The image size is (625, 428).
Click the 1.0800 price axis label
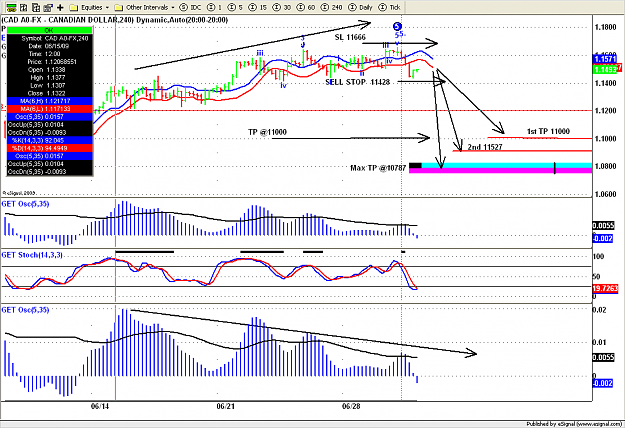(x=605, y=166)
